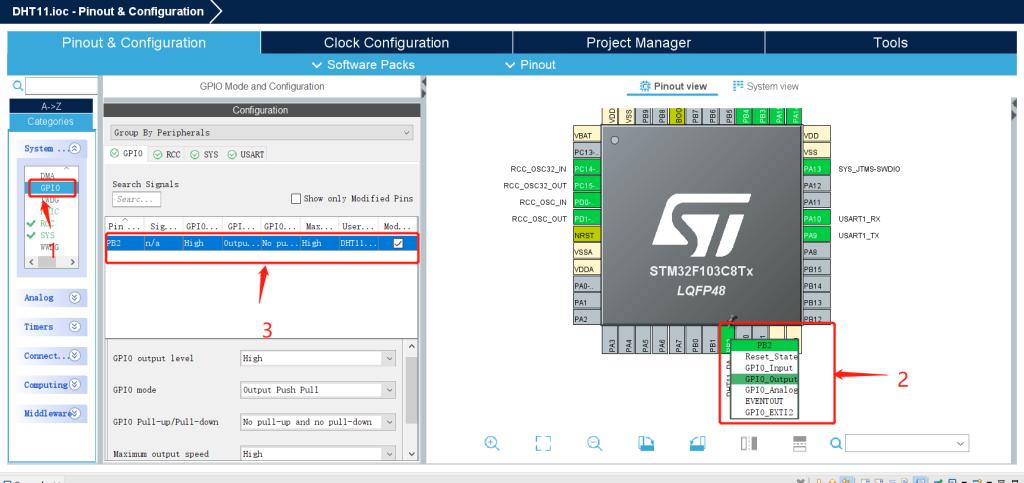Select pin PB0 on the chip
Image resolution: width=1024 pixels, height=483 pixels.
696,340
